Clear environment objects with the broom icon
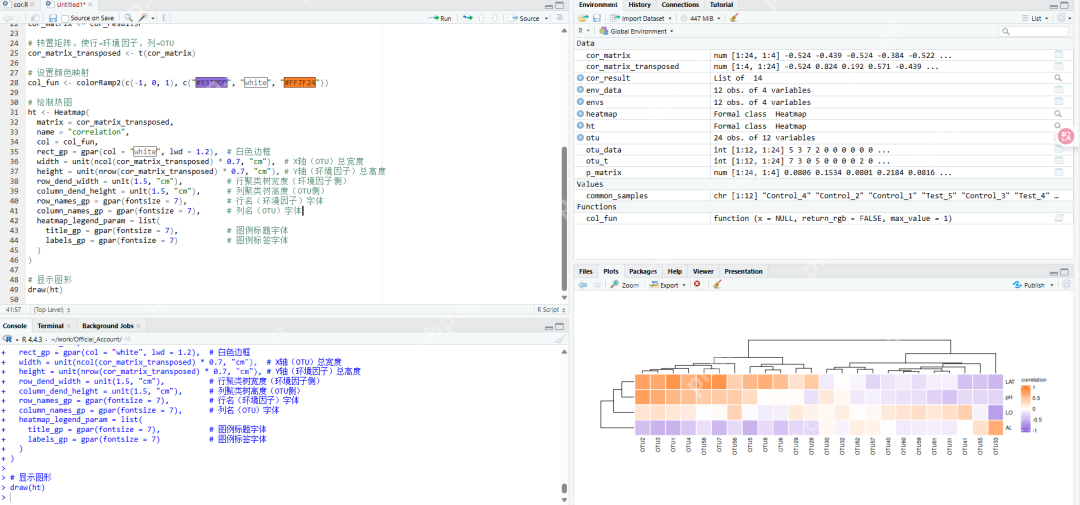The image size is (1080, 505). [734, 18]
